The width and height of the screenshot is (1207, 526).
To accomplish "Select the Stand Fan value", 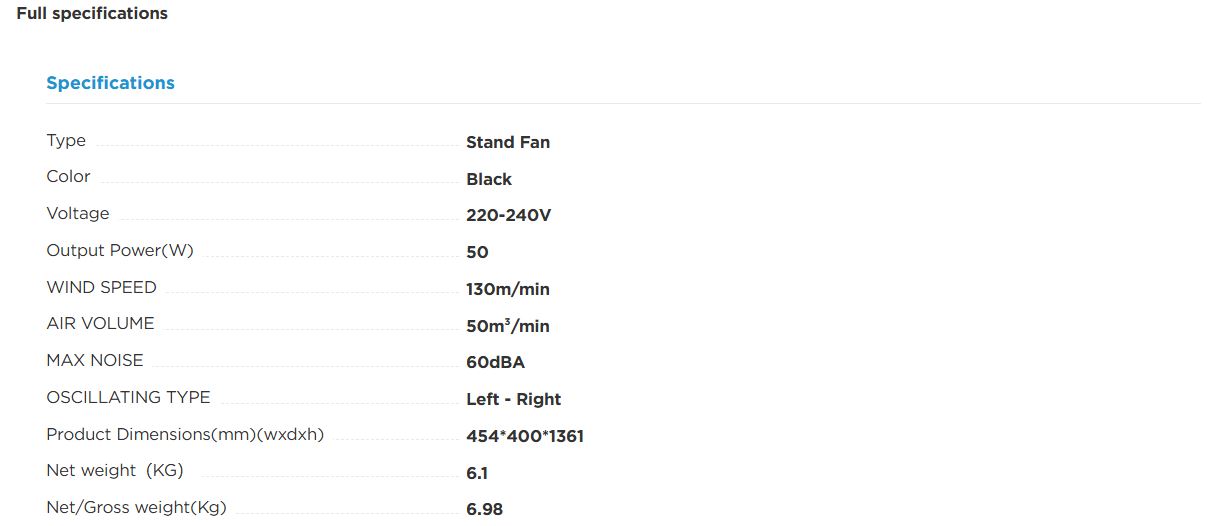I will (x=508, y=142).
